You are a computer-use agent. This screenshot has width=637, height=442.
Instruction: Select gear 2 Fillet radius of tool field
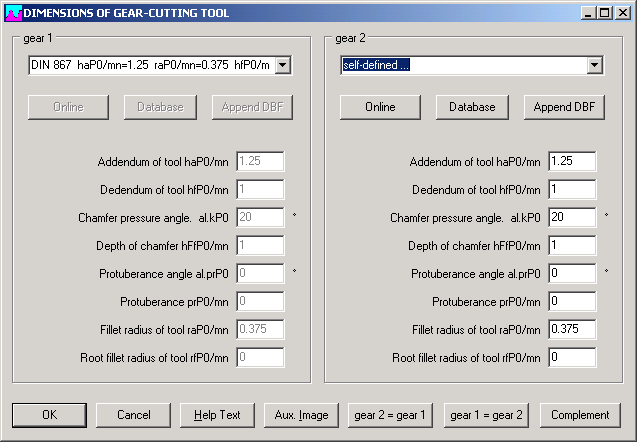coord(572,329)
